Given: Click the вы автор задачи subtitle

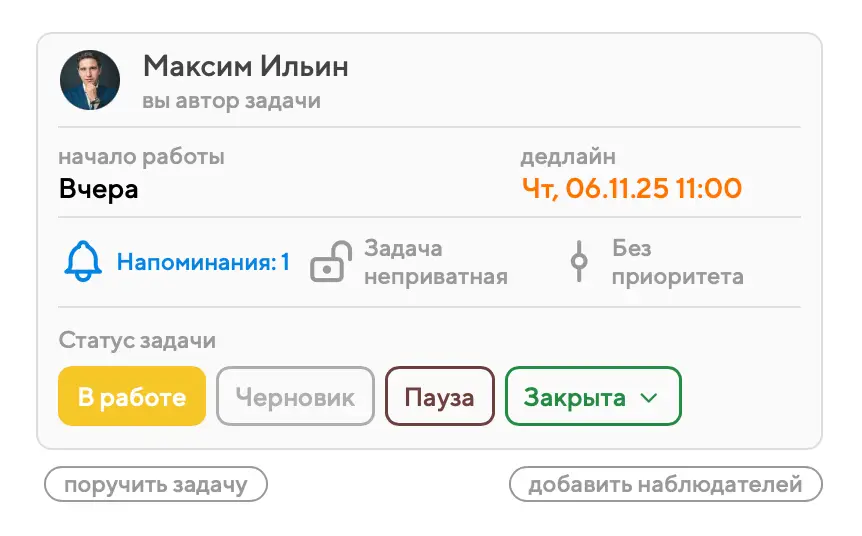Looking at the screenshot, I should pyautogui.click(x=231, y=101).
